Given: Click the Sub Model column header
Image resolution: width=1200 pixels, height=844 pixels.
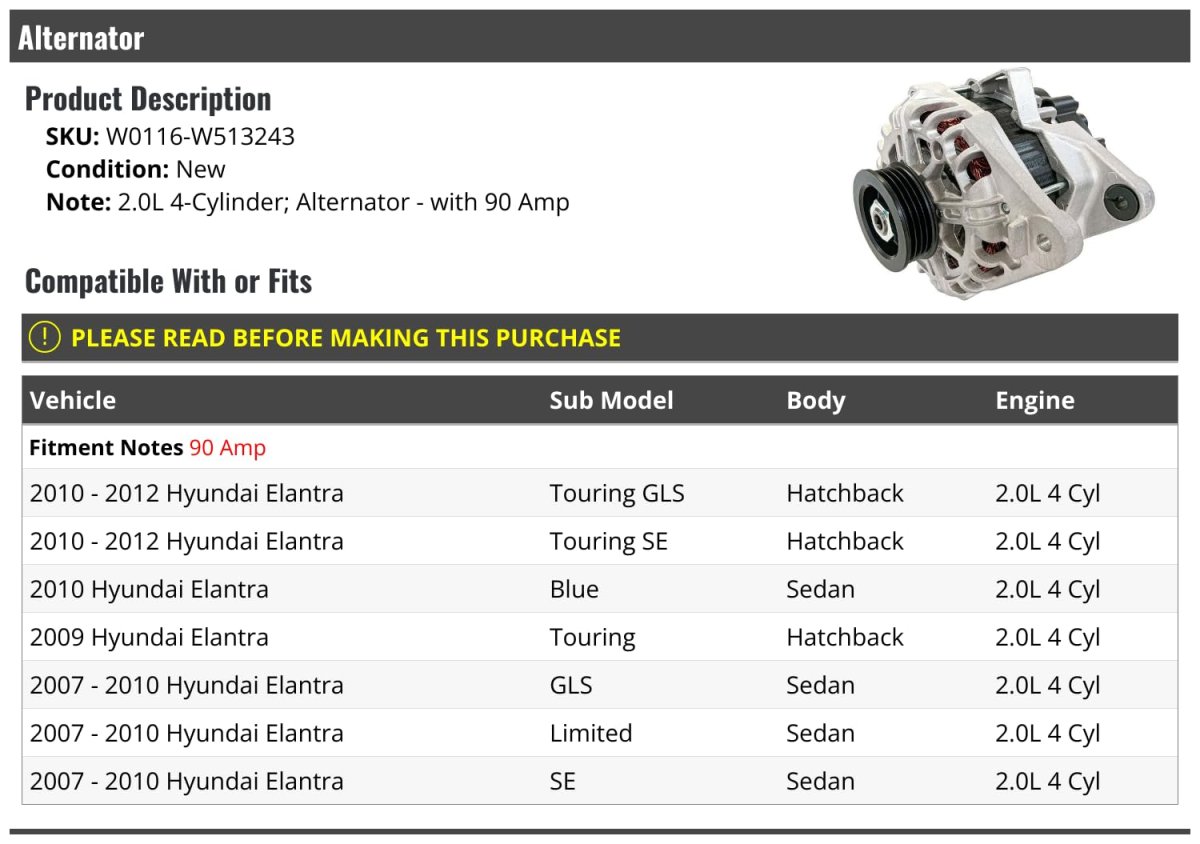Looking at the screenshot, I should (x=611, y=400).
